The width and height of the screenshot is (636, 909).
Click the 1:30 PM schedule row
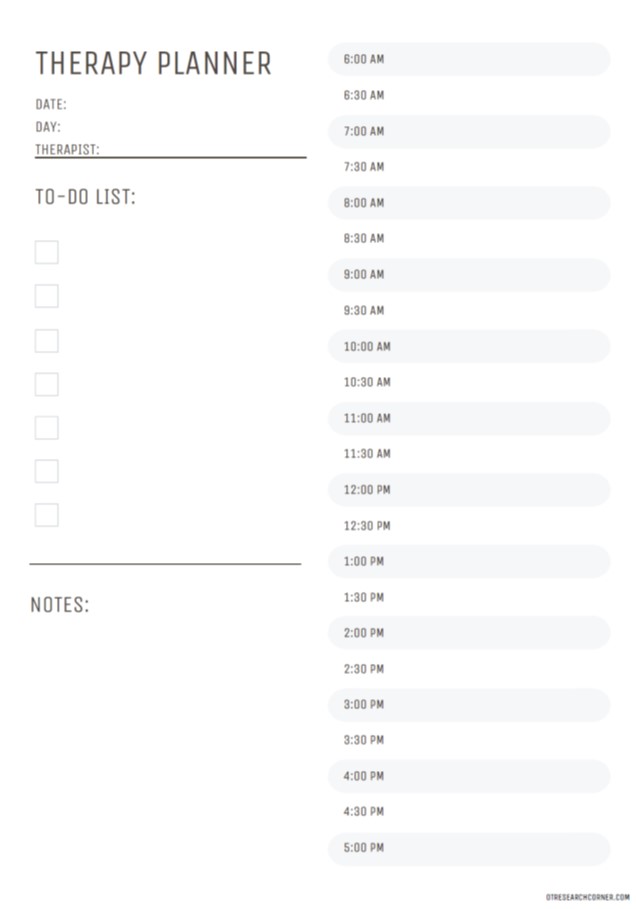click(x=468, y=597)
